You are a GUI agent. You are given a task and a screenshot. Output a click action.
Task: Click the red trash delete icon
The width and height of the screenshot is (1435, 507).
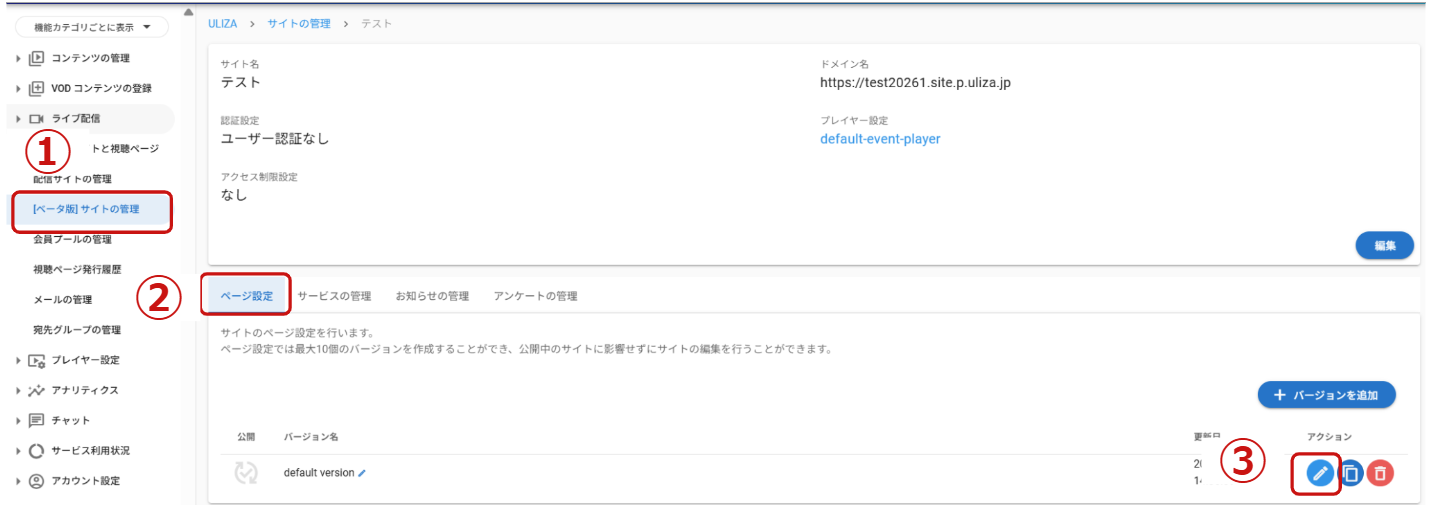click(1380, 473)
